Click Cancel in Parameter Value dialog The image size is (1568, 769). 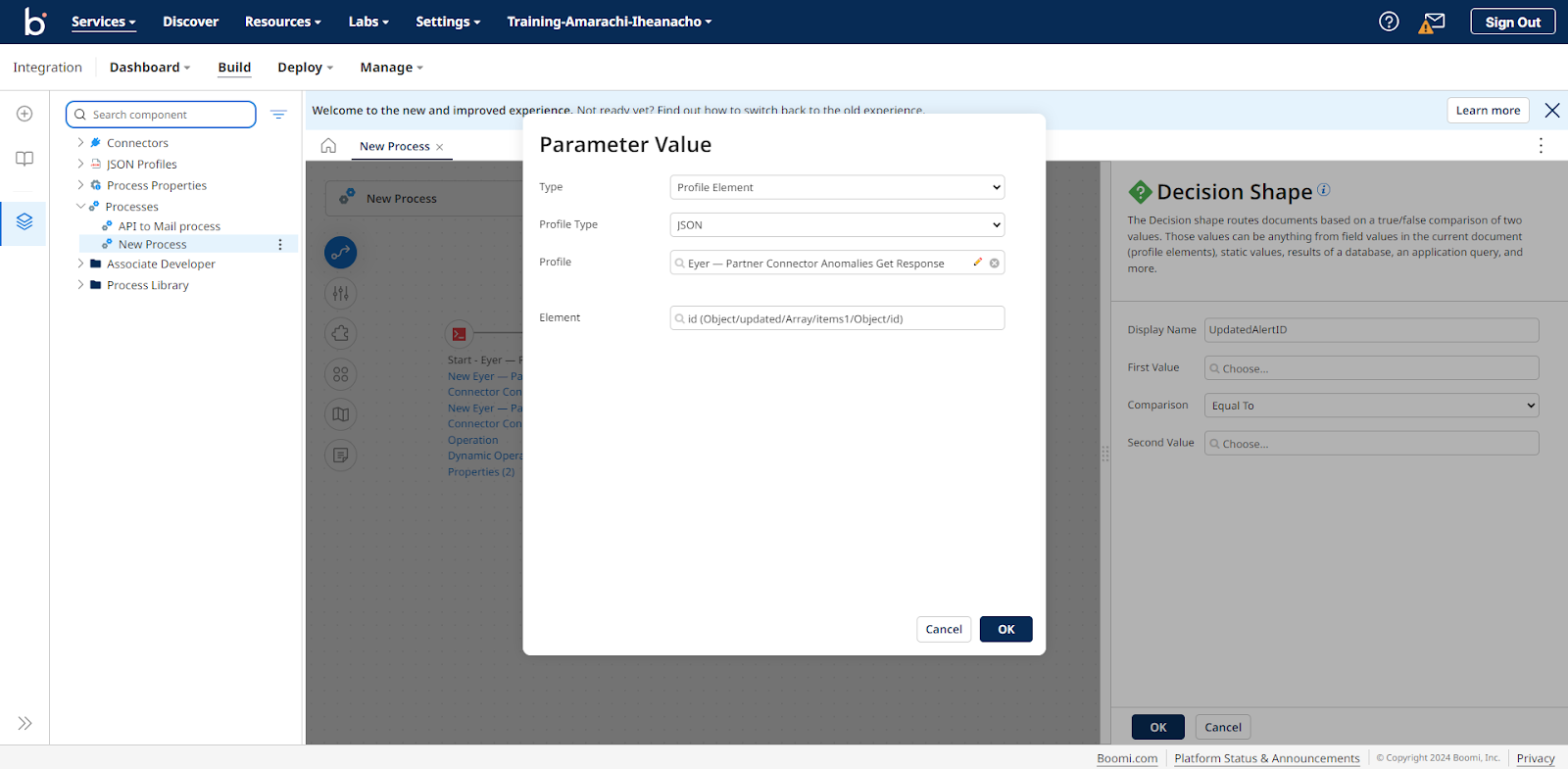(x=944, y=629)
